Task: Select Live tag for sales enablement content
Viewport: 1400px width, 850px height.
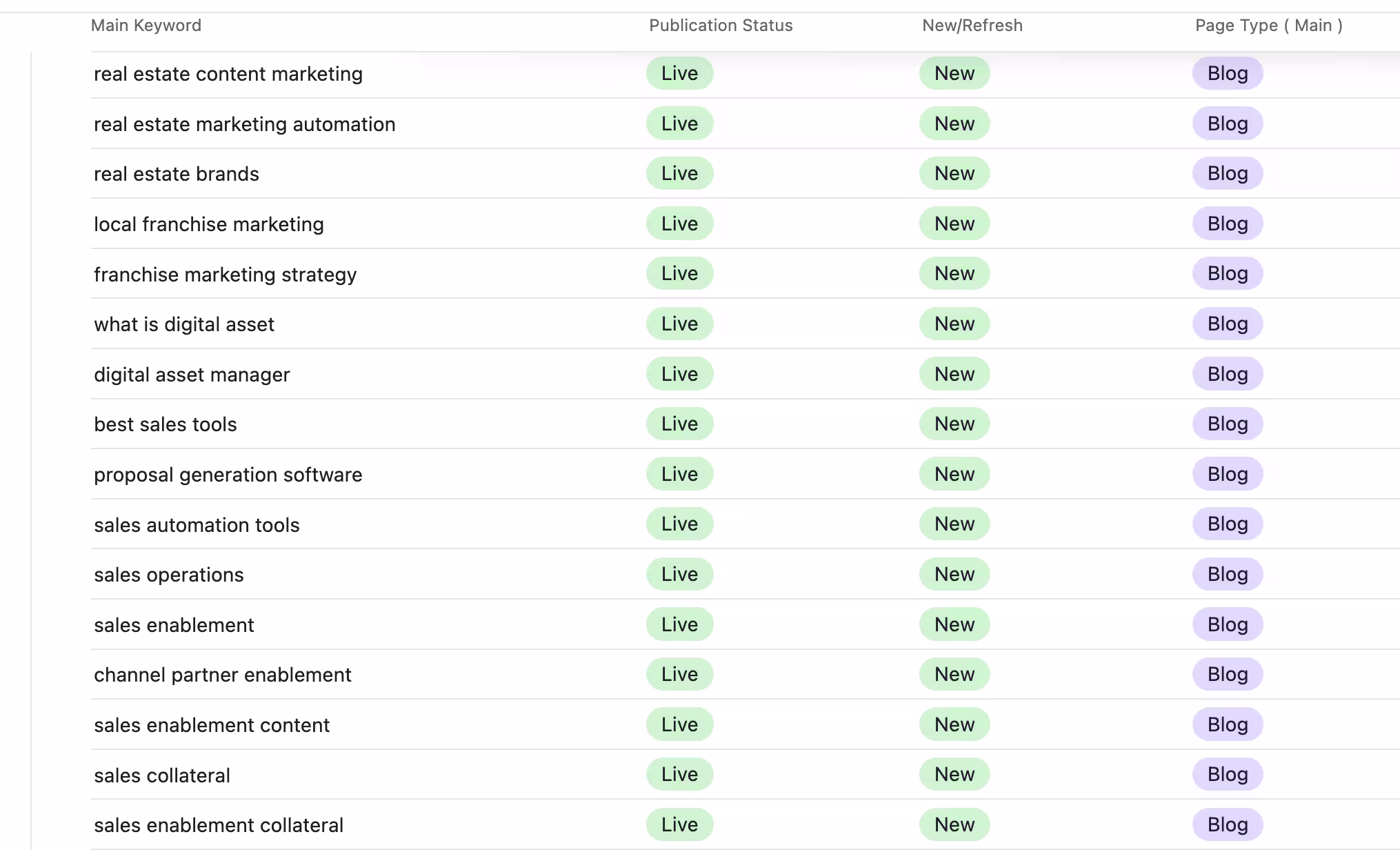Action: point(680,724)
